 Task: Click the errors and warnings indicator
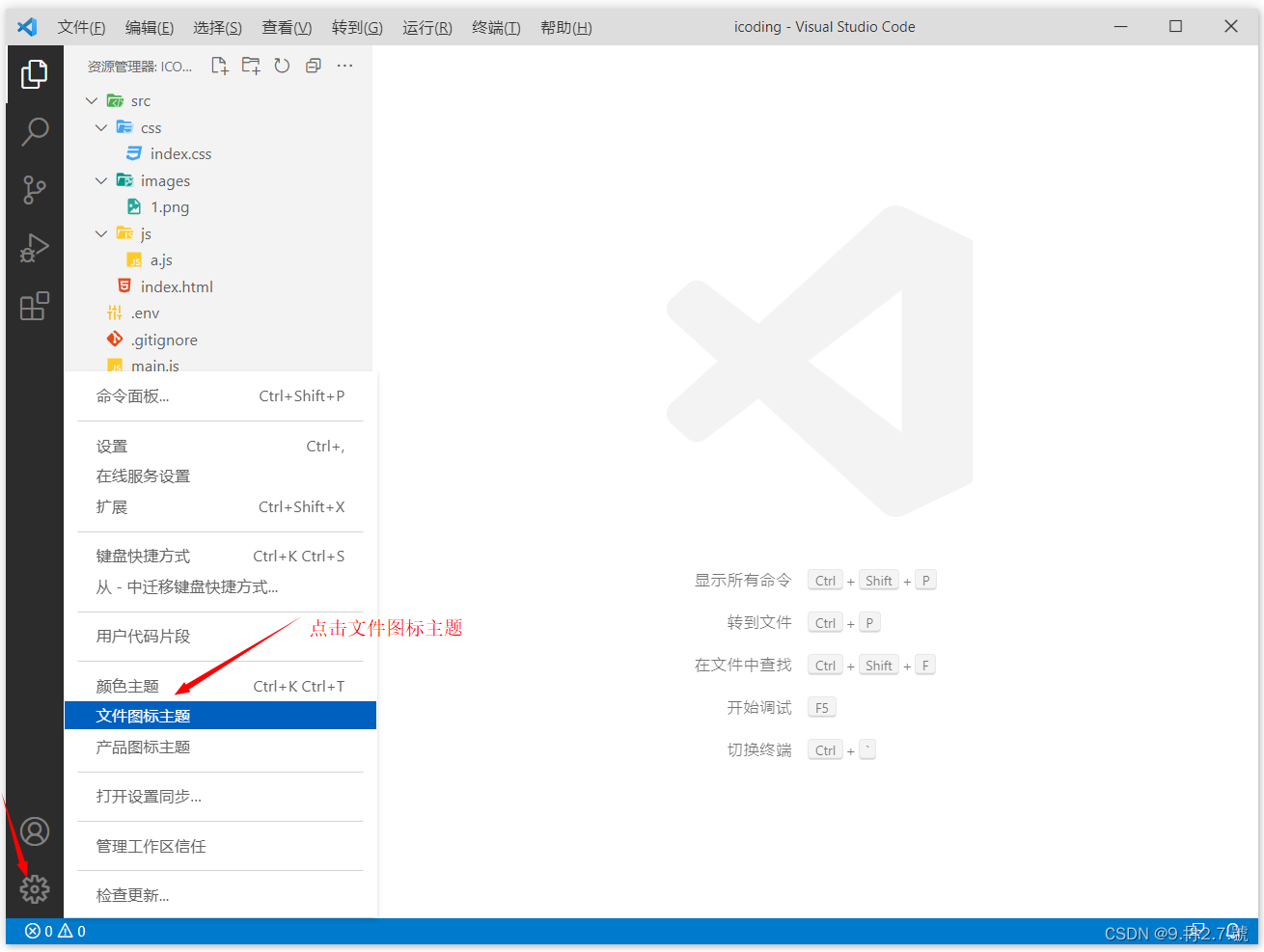[53, 931]
